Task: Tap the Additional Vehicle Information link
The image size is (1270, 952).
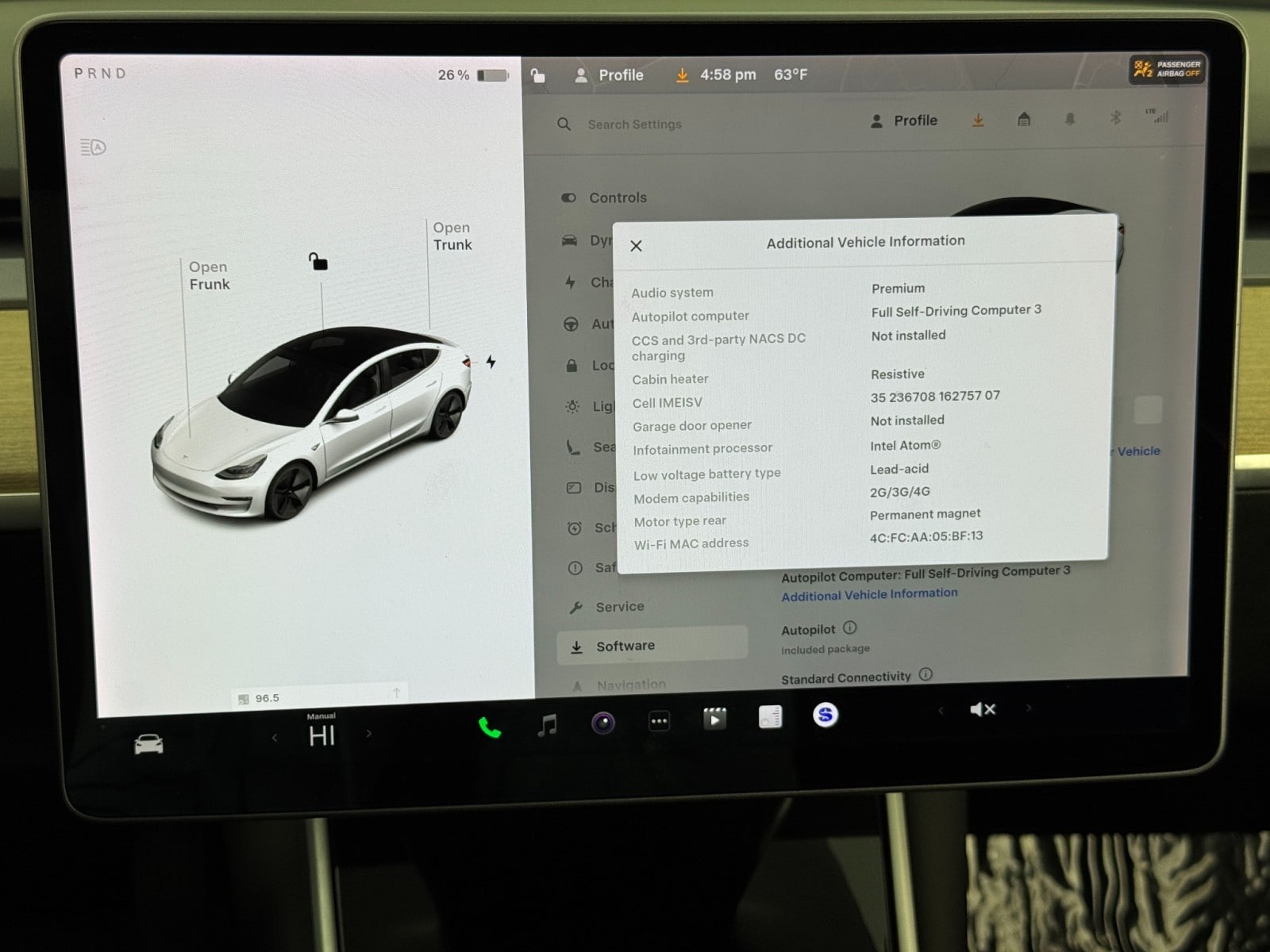Action: [x=869, y=594]
